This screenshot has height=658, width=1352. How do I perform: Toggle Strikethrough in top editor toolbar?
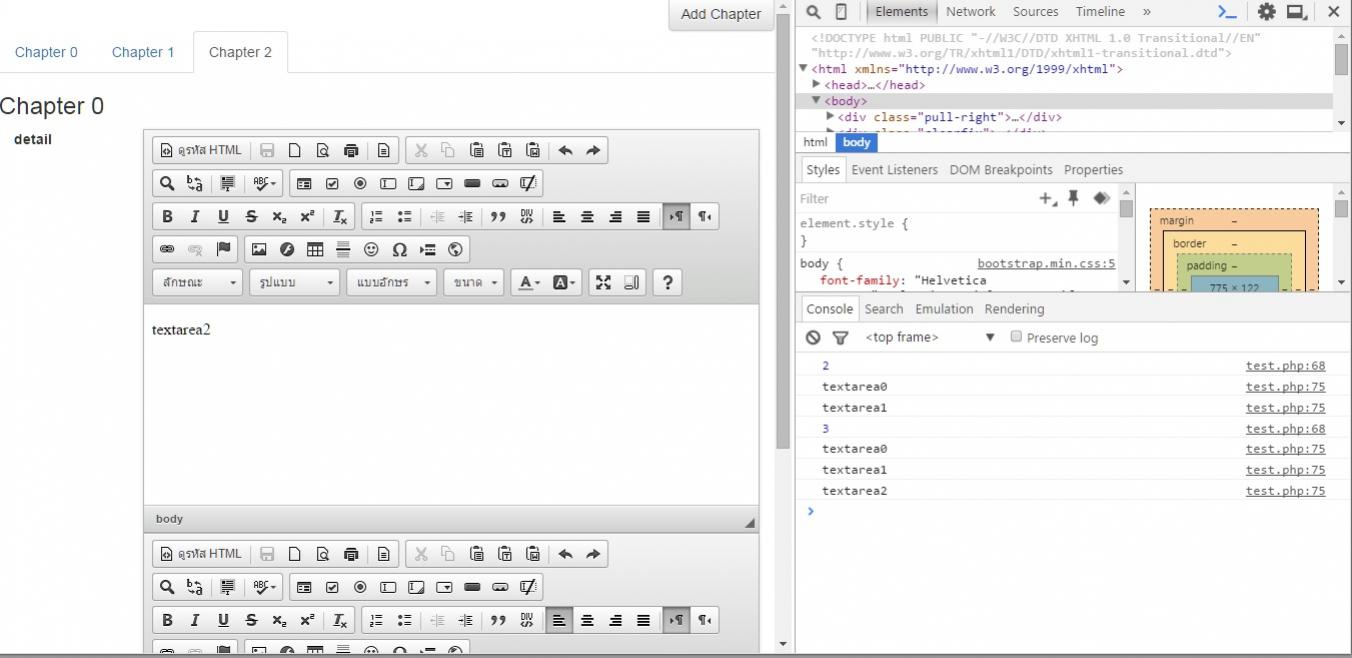(x=251, y=216)
